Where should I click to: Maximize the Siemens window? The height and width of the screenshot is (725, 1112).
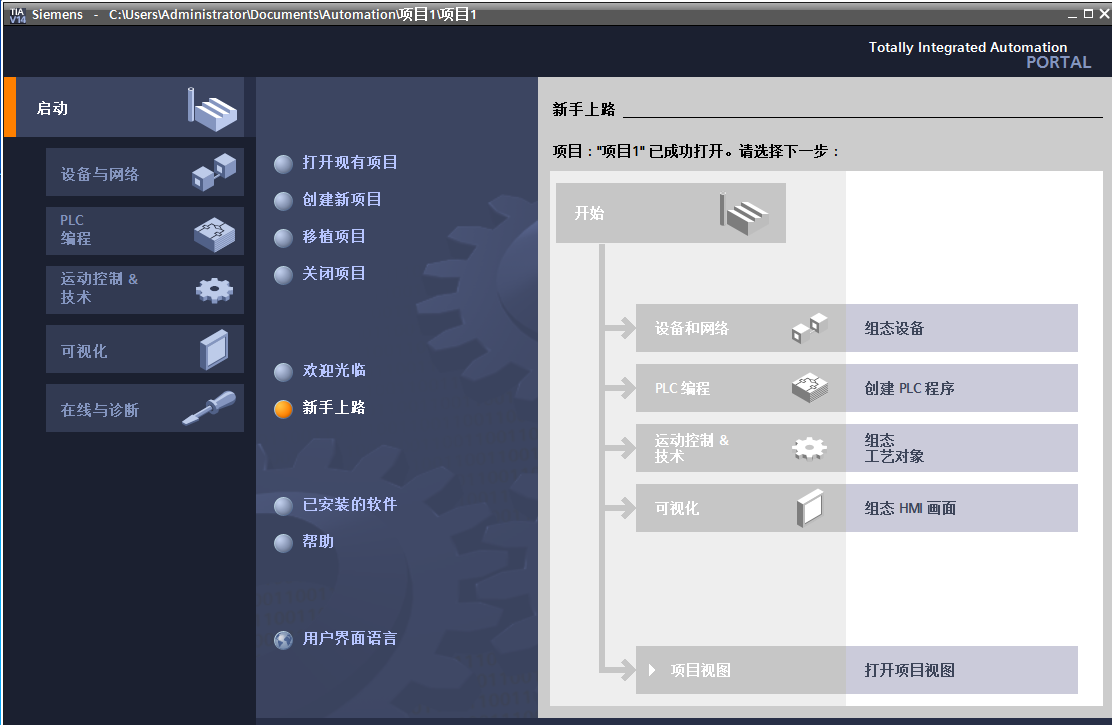point(1089,13)
